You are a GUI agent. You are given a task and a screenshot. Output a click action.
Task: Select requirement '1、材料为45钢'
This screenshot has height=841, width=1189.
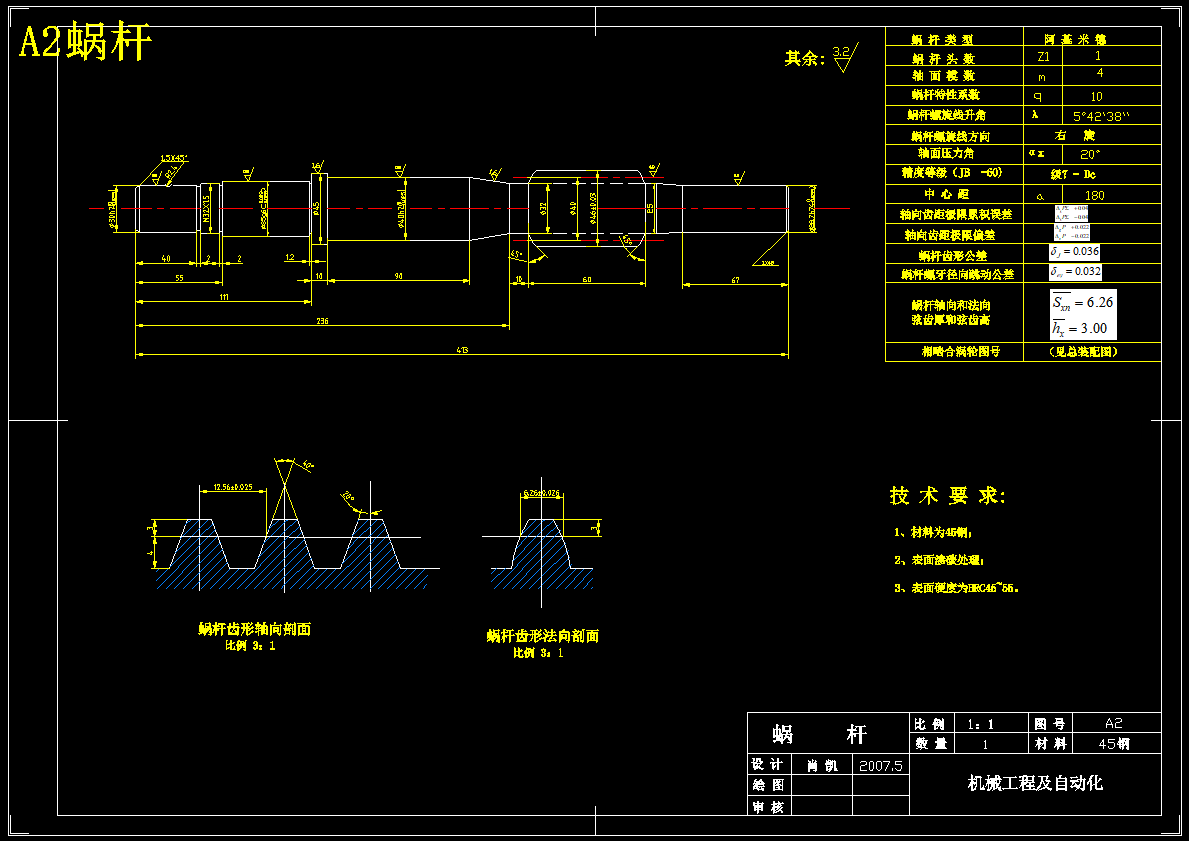click(x=932, y=532)
